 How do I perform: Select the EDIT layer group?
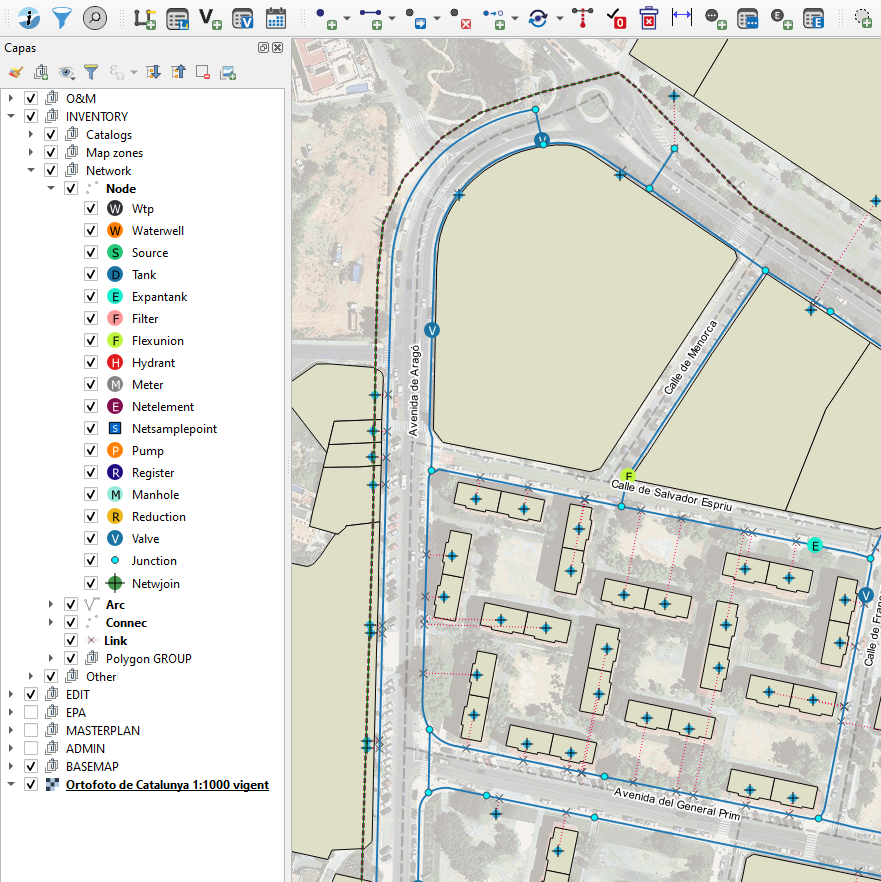pos(78,695)
